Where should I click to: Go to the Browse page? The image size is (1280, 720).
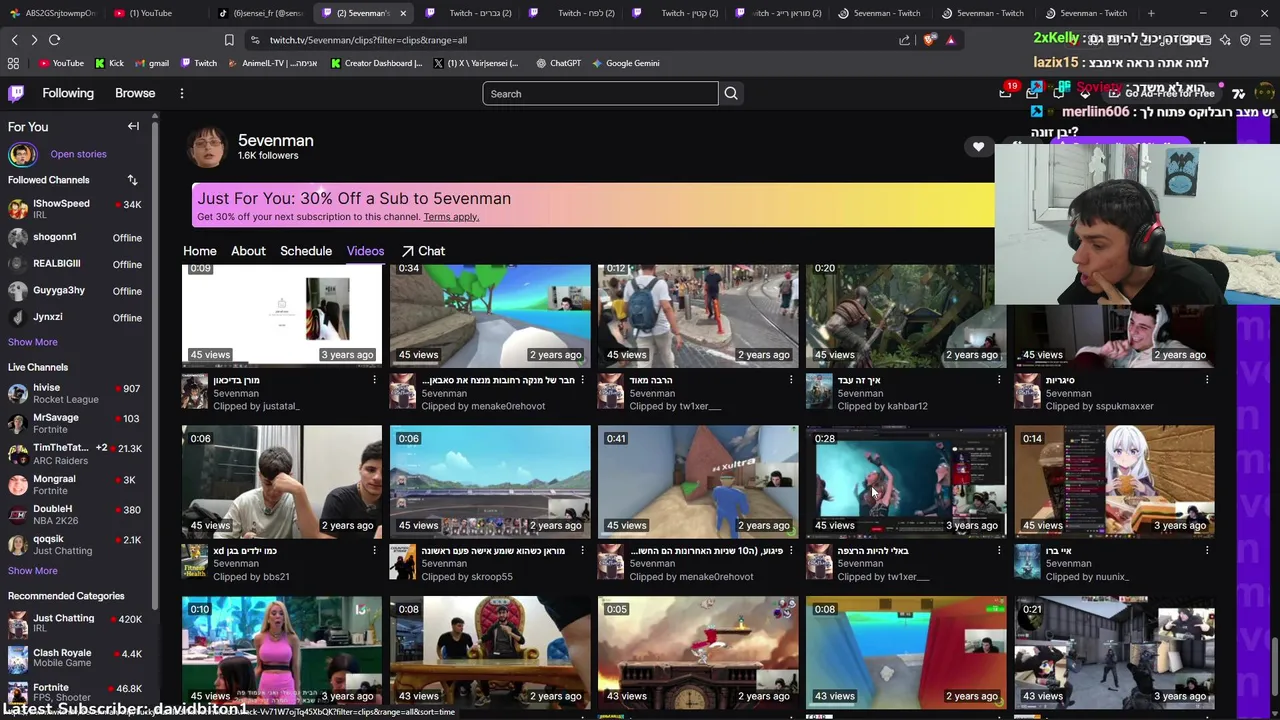(x=135, y=93)
